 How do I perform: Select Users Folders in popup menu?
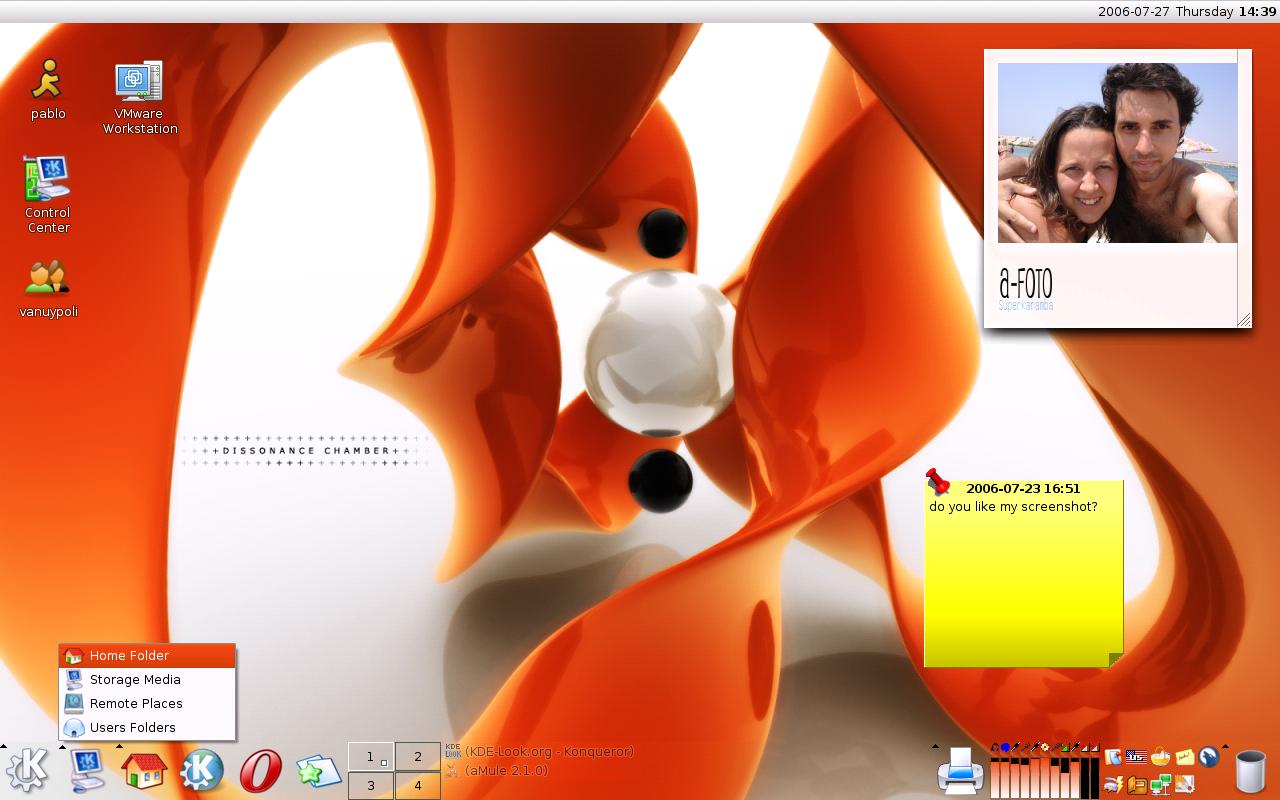point(147,727)
